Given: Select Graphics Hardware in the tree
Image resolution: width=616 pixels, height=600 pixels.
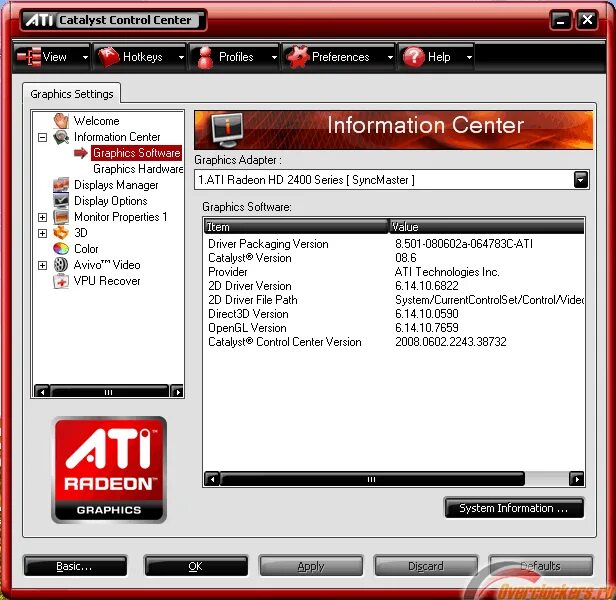Looking at the screenshot, I should click(x=138, y=169).
